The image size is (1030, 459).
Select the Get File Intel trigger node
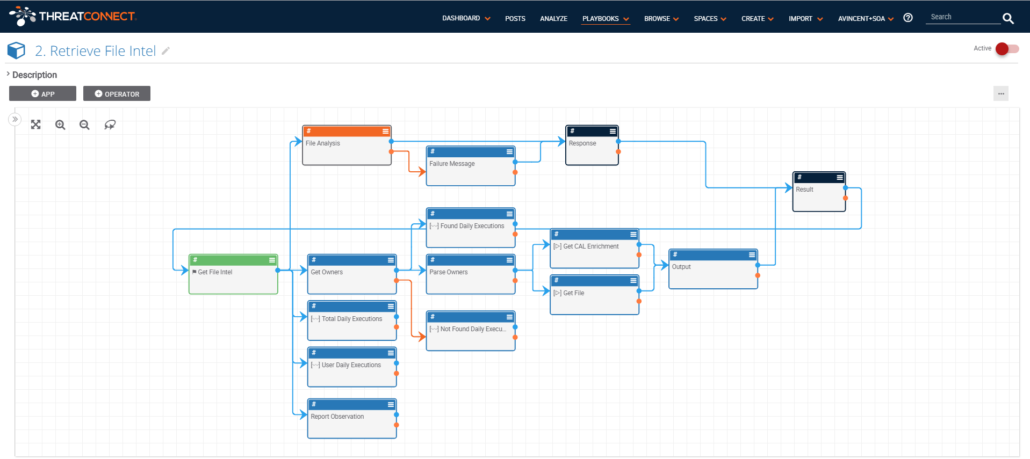pyautogui.click(x=233, y=274)
